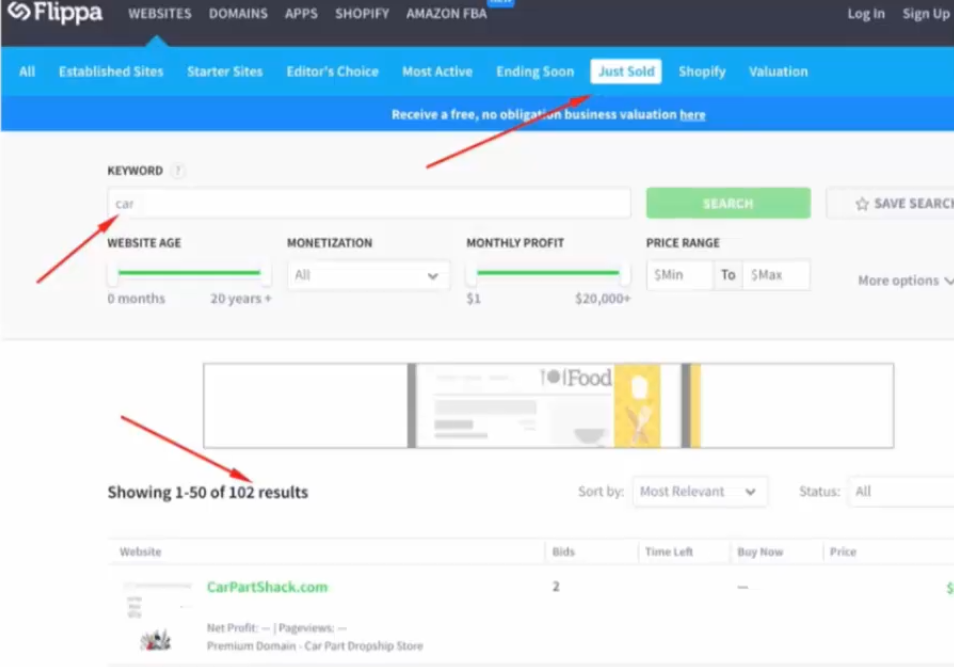Click the free valuation 'here' link
This screenshot has width=954, height=667.
pos(692,115)
